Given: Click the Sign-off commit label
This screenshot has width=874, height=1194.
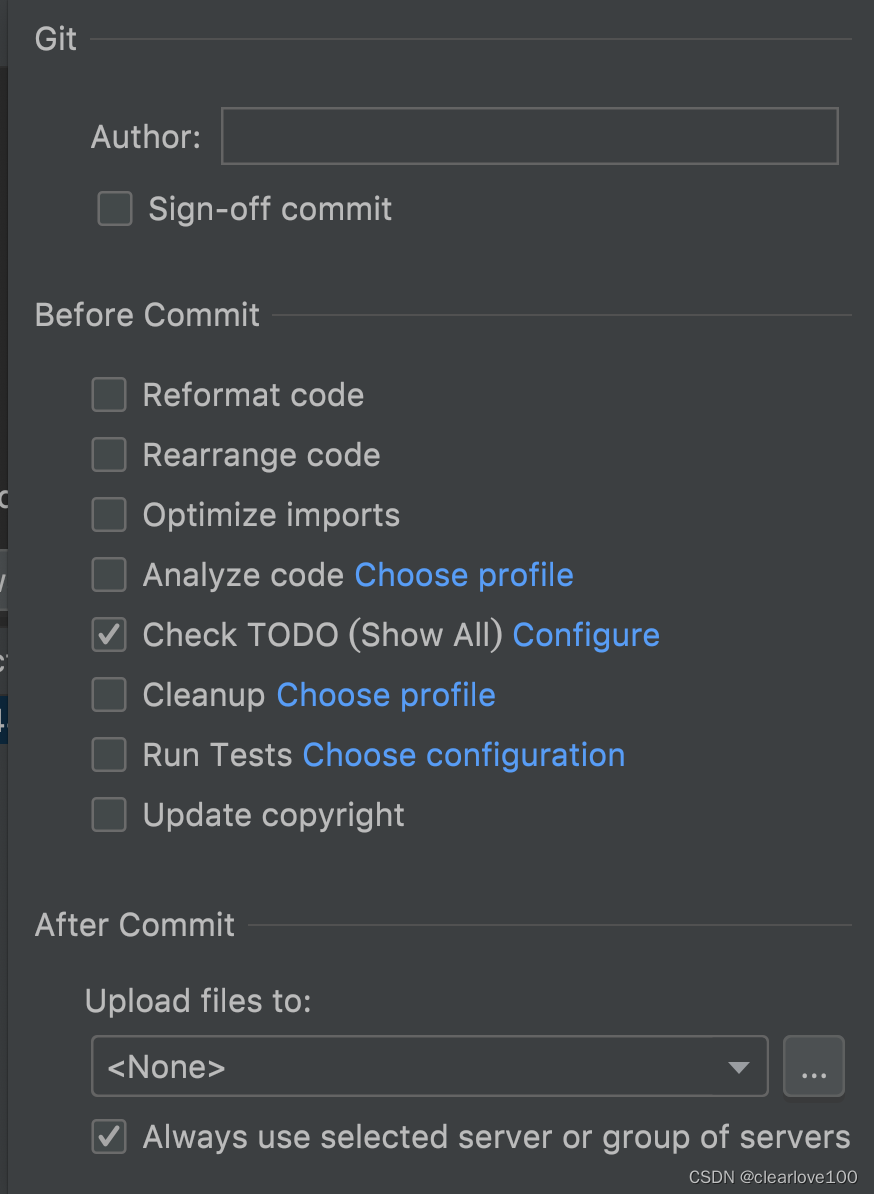Looking at the screenshot, I should click(270, 209).
